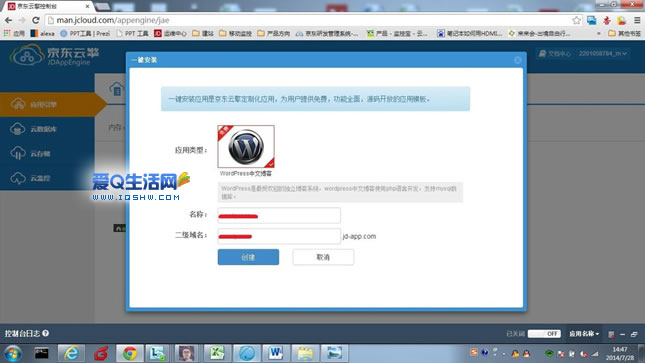This screenshot has width=645, height=363.
Task: Open the 其他书签 bookmarks folder
Action: coord(624,33)
